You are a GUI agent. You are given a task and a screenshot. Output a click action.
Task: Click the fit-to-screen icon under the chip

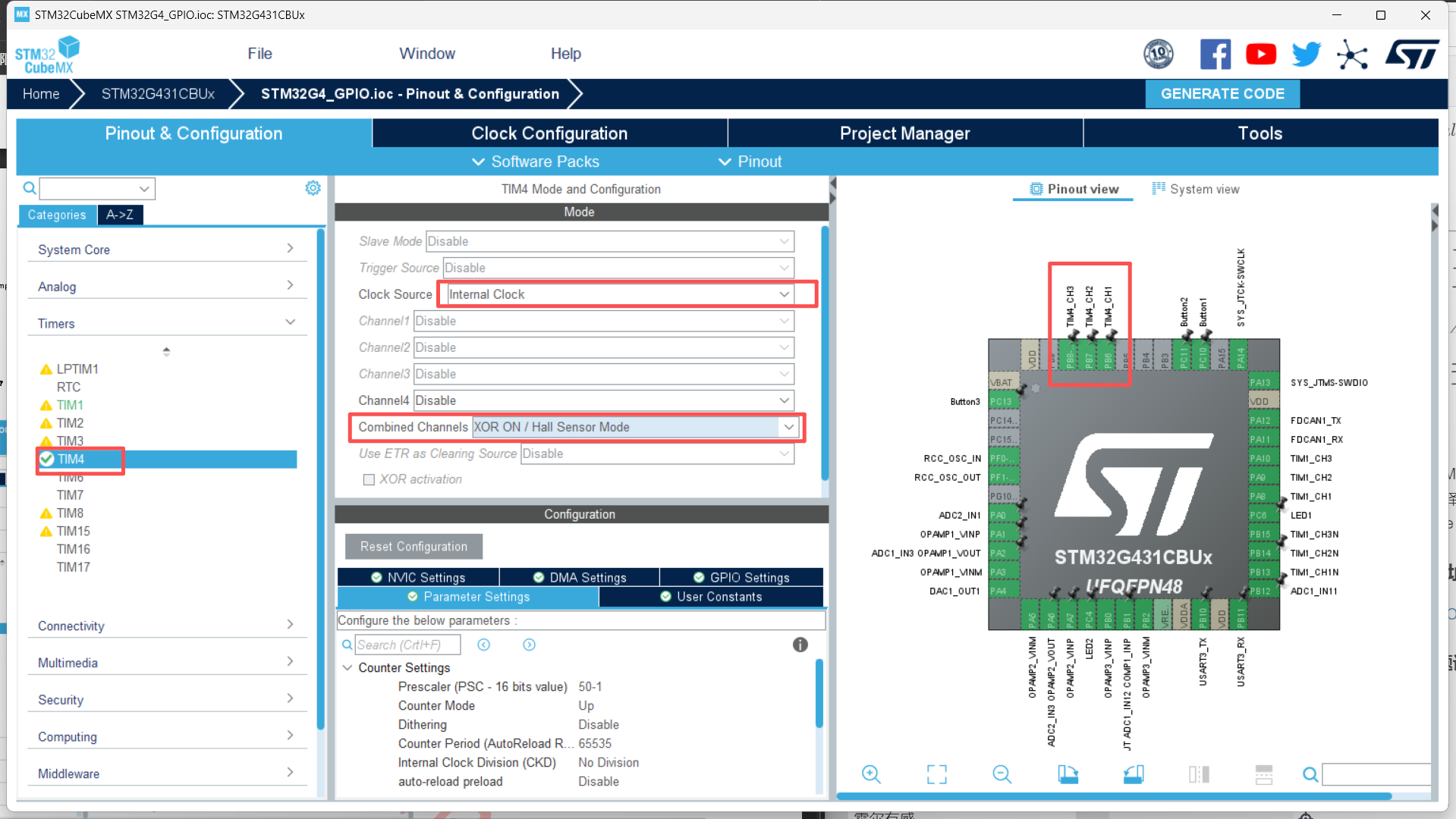(937, 774)
